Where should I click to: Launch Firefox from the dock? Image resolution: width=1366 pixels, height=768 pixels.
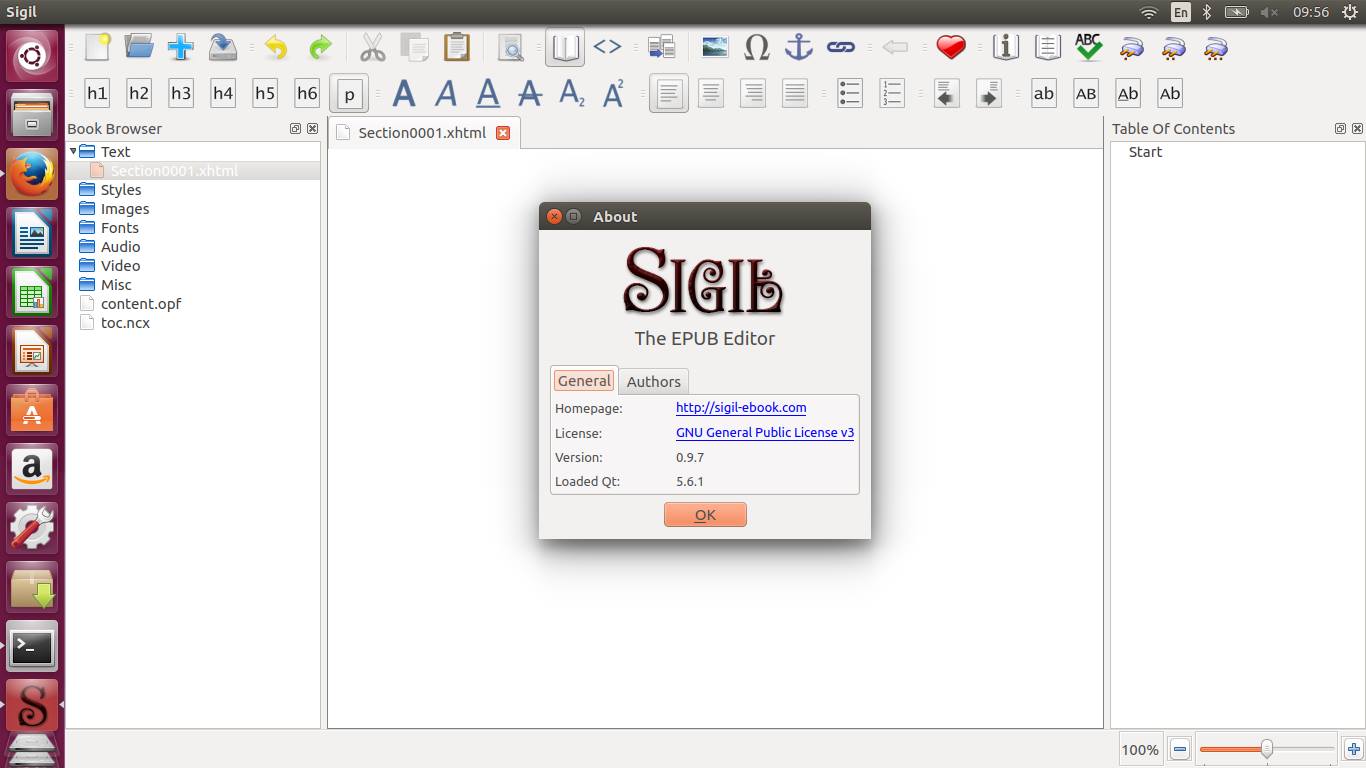coord(32,173)
